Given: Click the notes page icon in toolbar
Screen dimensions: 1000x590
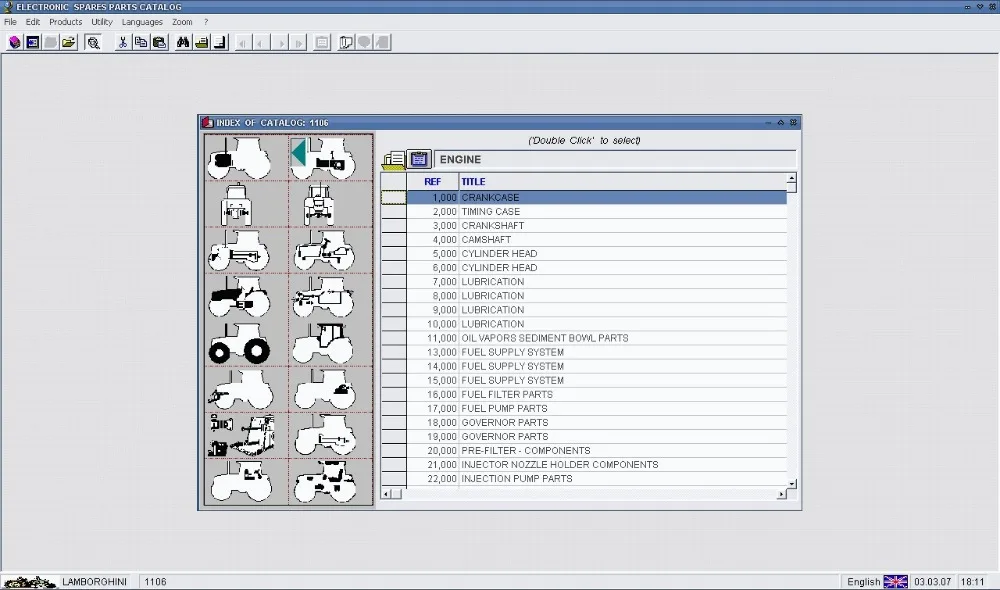Looking at the screenshot, I should (346, 43).
